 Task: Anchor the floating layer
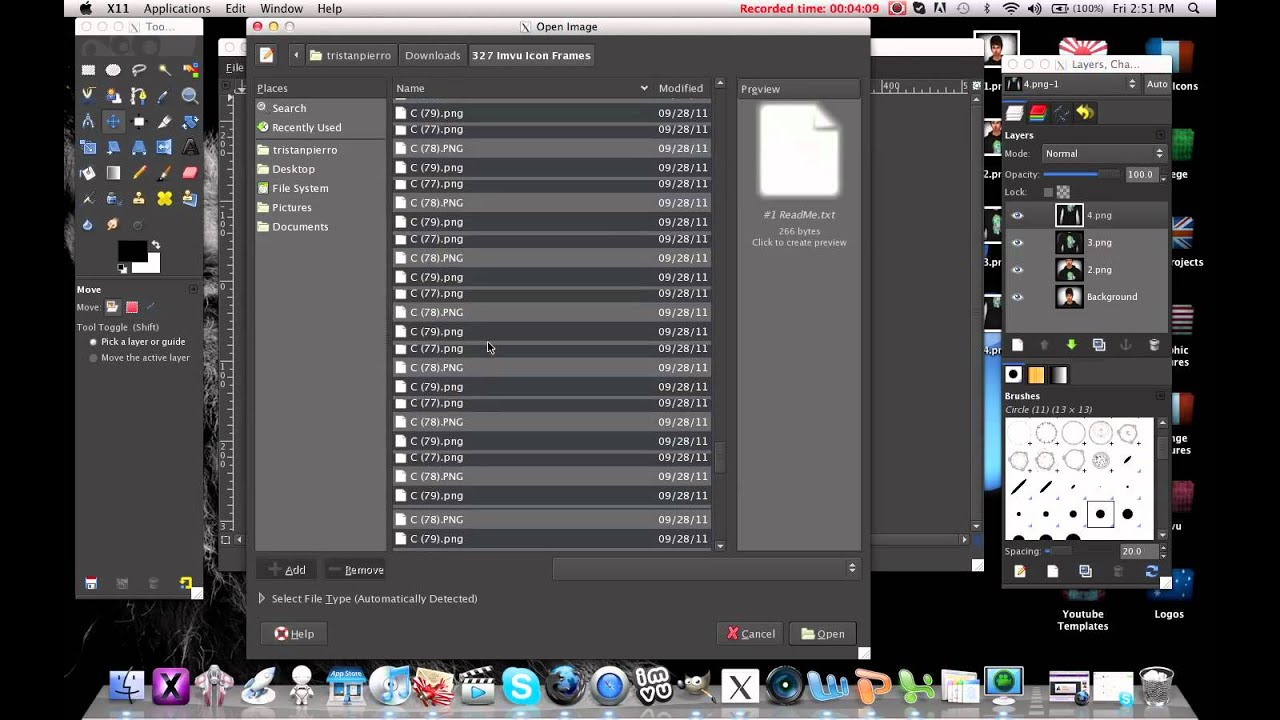click(x=1126, y=345)
